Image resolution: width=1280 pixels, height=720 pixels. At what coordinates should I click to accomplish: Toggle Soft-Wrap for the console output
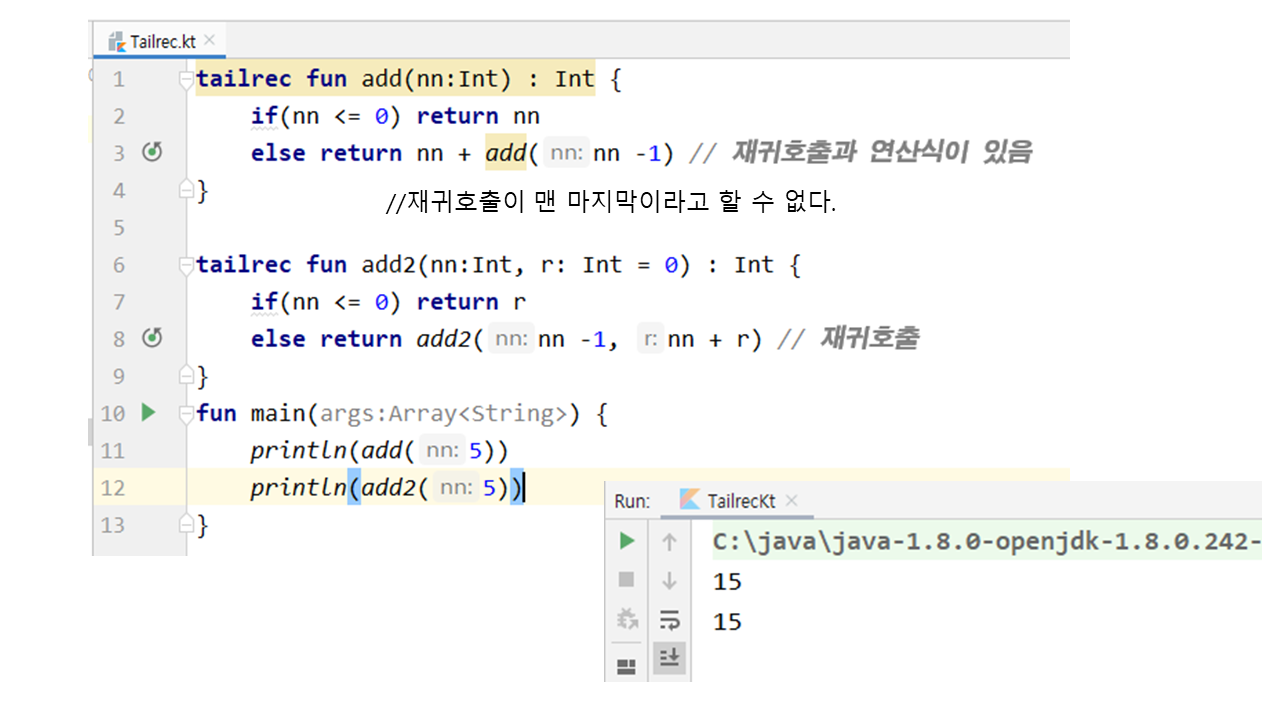point(670,620)
